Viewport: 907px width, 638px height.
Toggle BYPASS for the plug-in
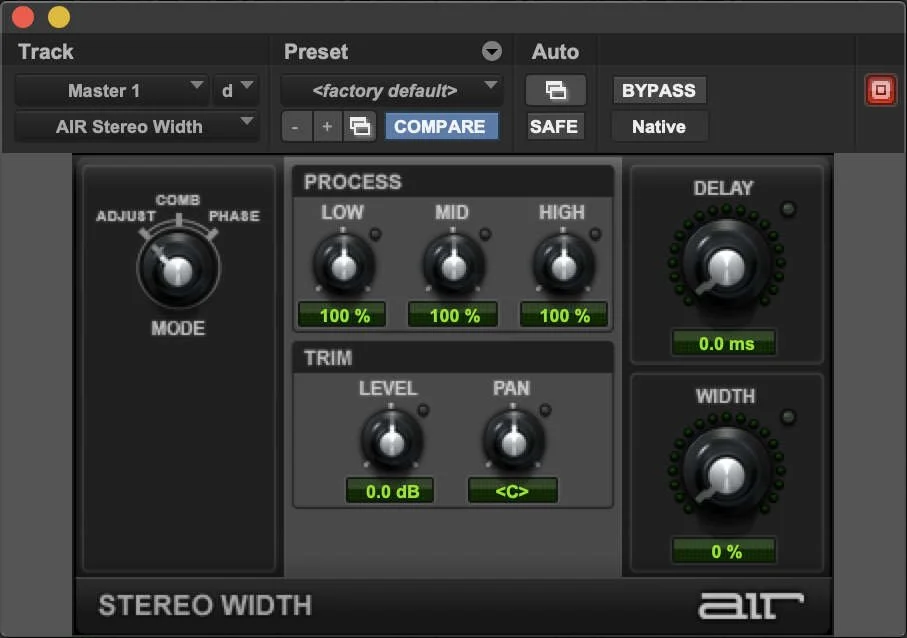click(659, 90)
